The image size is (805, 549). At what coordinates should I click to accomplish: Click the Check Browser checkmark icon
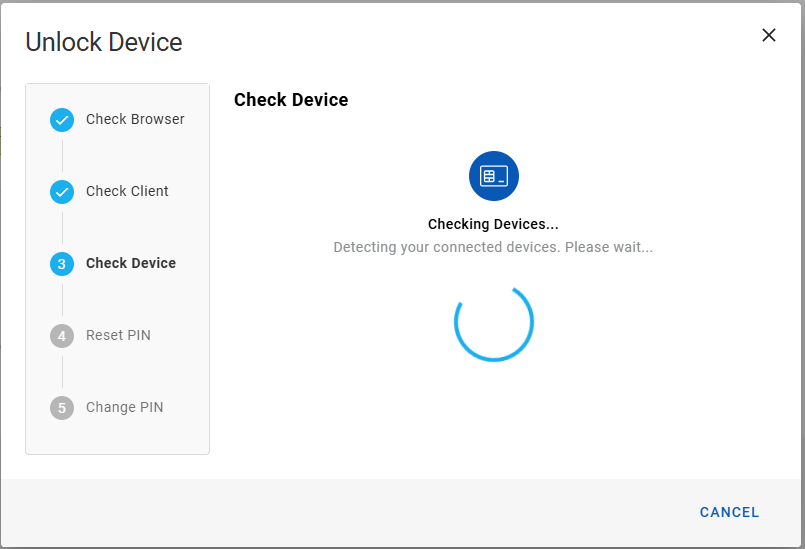[x=62, y=120]
